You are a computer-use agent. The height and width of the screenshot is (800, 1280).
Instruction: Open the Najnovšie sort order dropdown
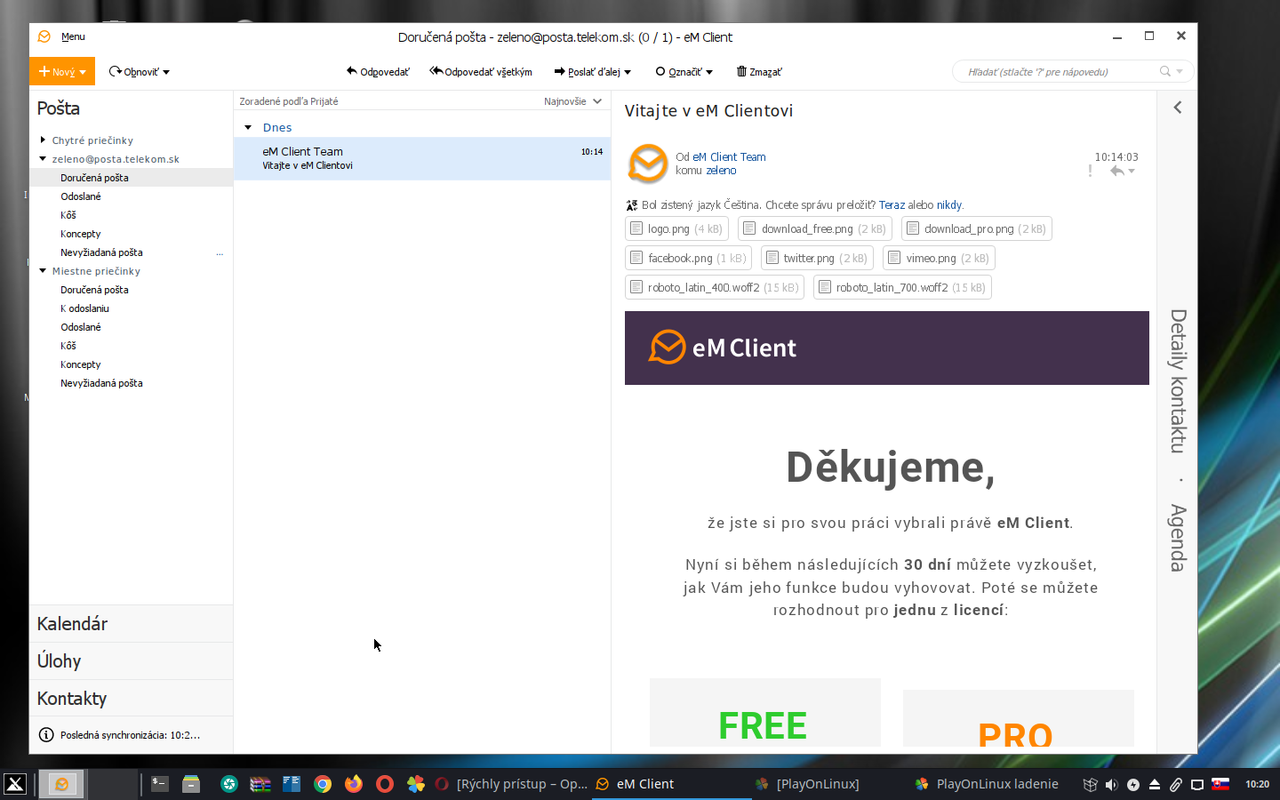573,101
